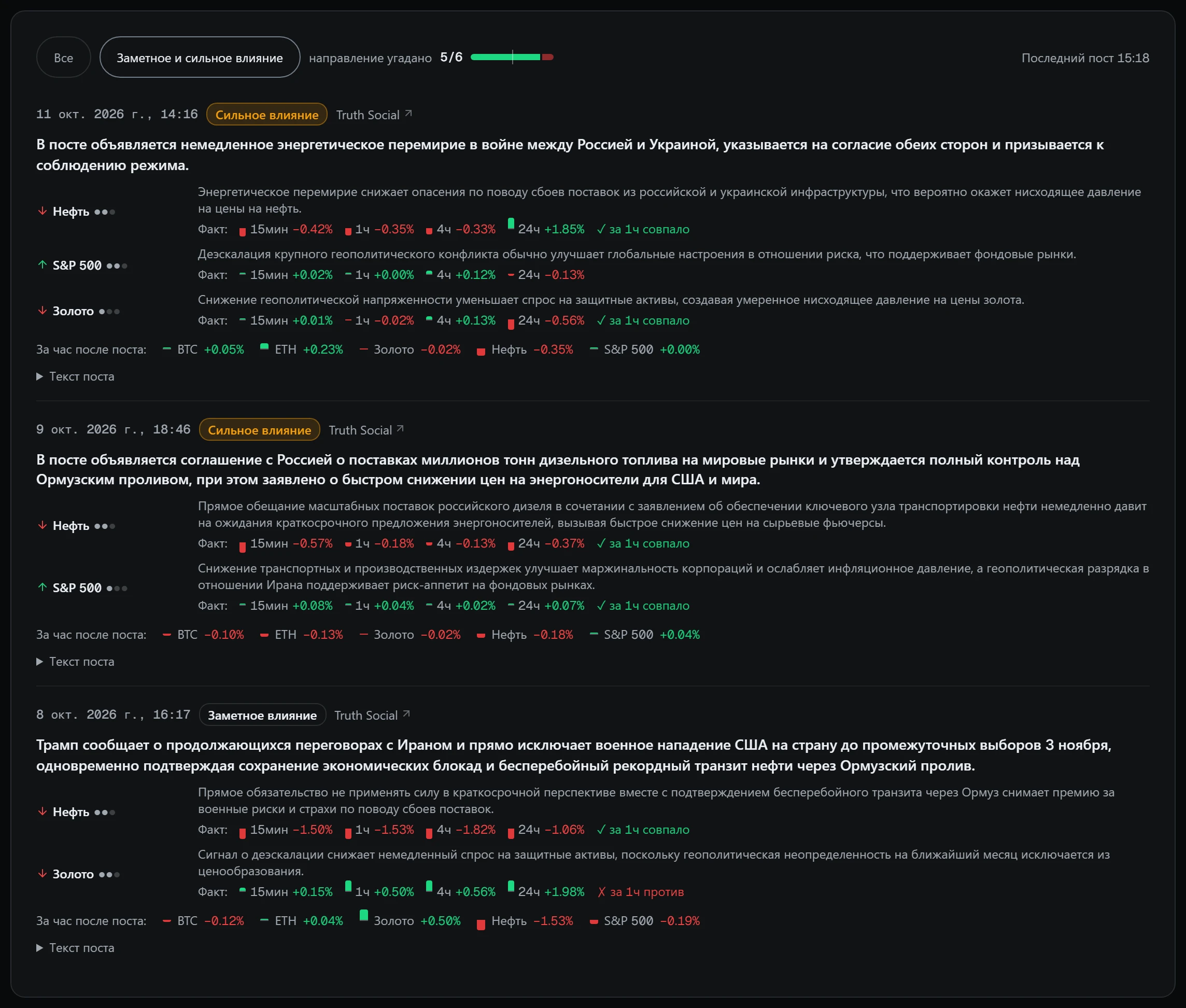Screen dimensions: 1186x1008
Task: Click the 9 окт. 2026 г., 18:46 timestamp
Action: (x=113, y=430)
